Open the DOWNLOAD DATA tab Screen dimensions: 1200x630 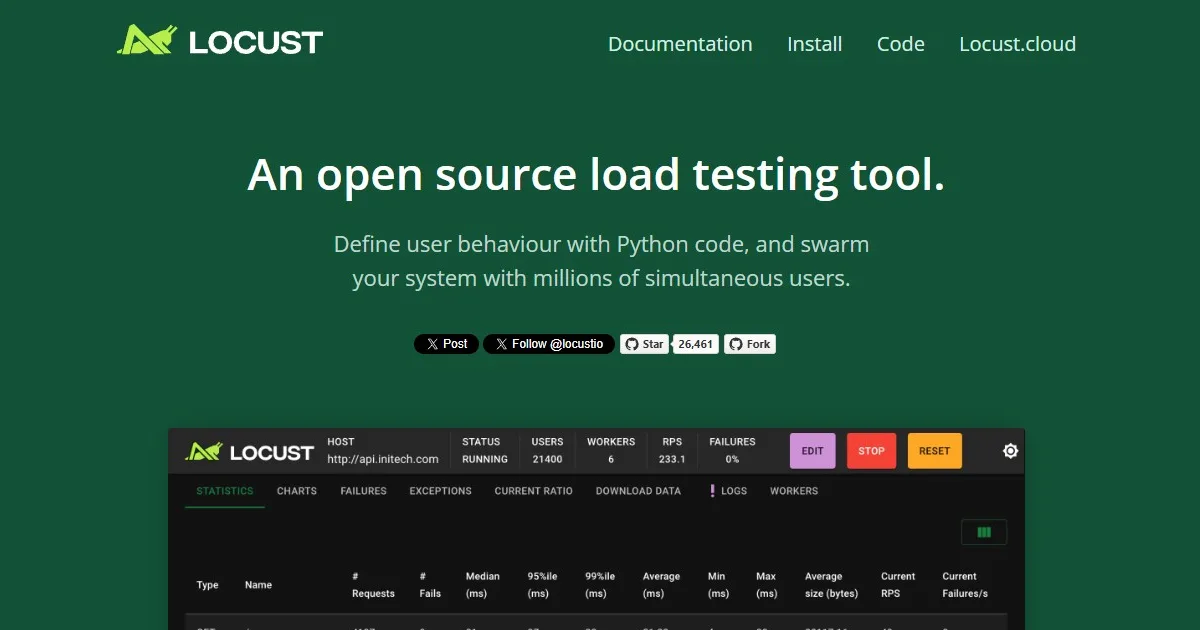(x=638, y=491)
